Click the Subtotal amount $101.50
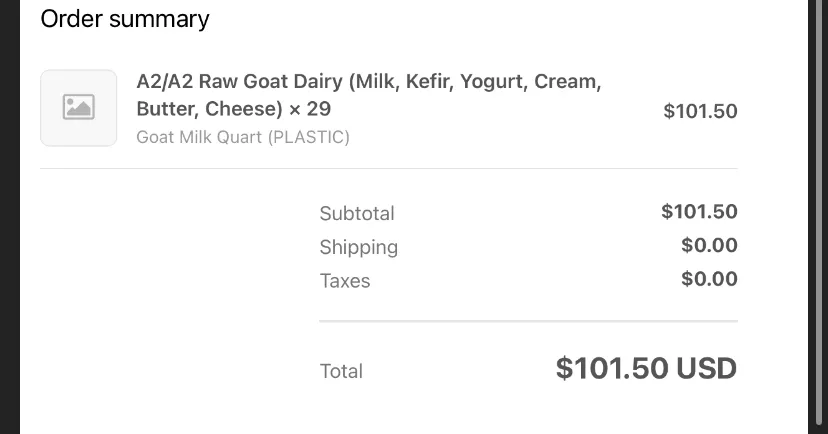 coord(699,212)
